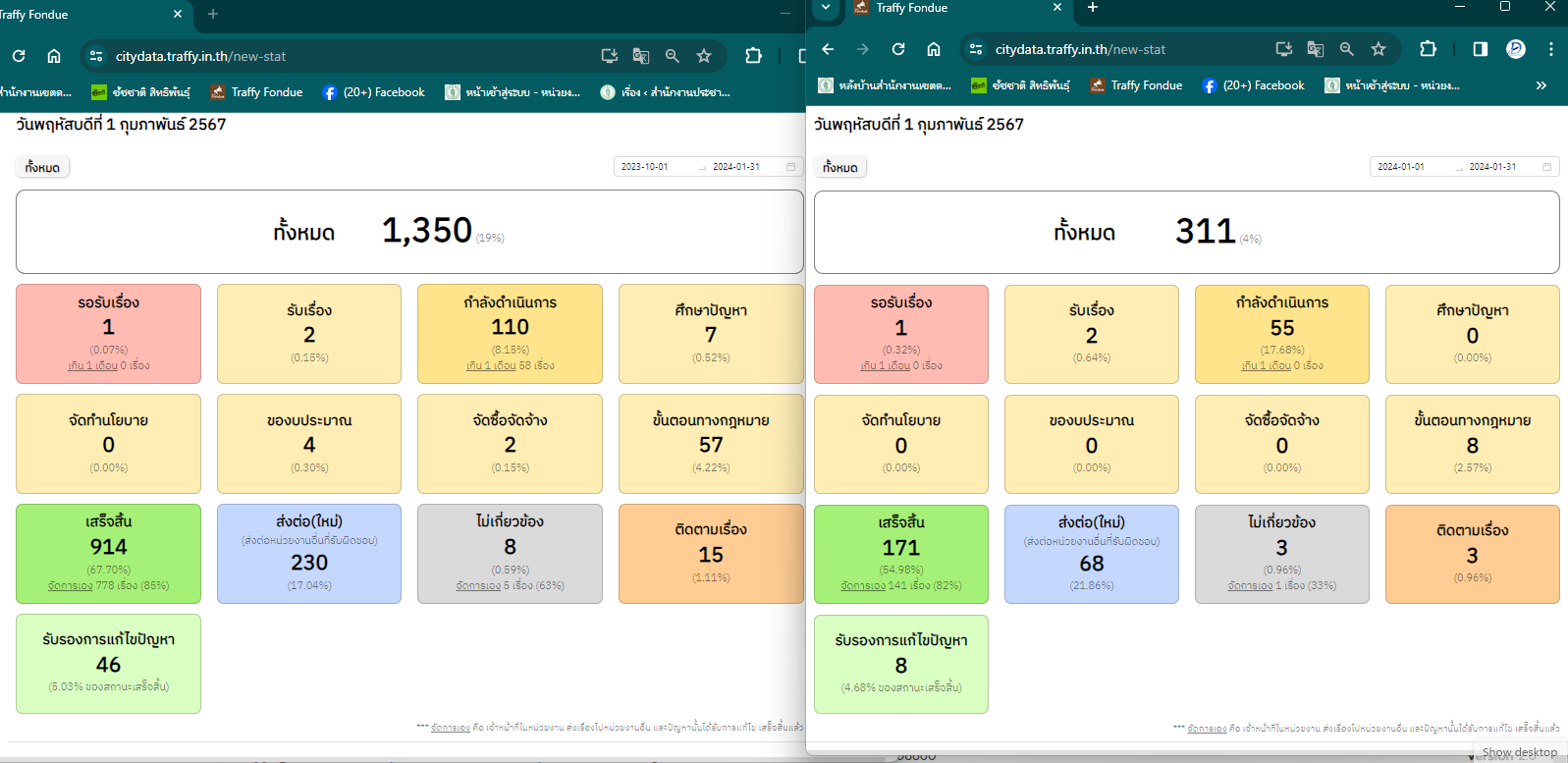Click the date range field starting 2024-01-01
This screenshot has width=1568, height=763.
(1463, 167)
